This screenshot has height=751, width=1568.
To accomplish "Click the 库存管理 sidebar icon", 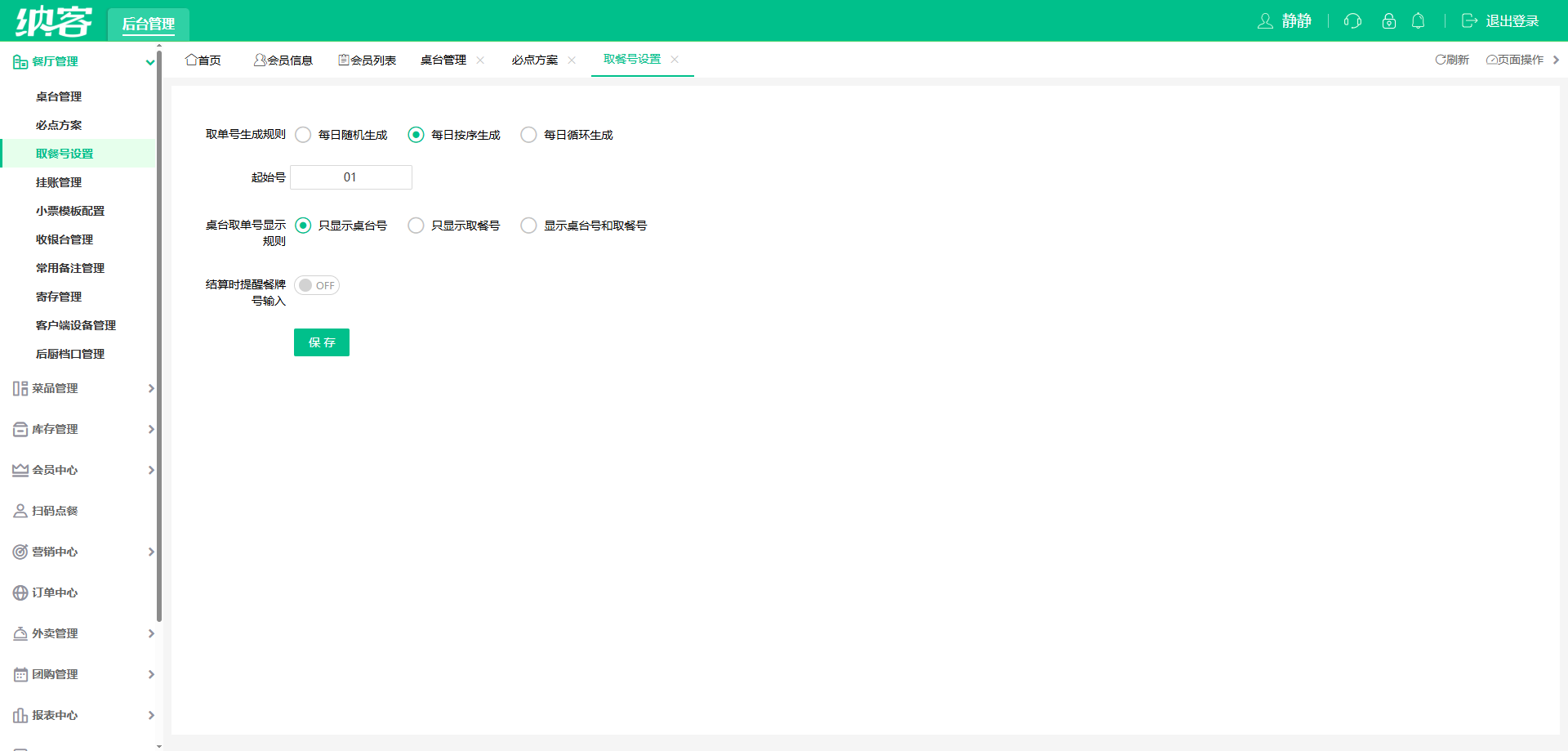I will click(20, 429).
